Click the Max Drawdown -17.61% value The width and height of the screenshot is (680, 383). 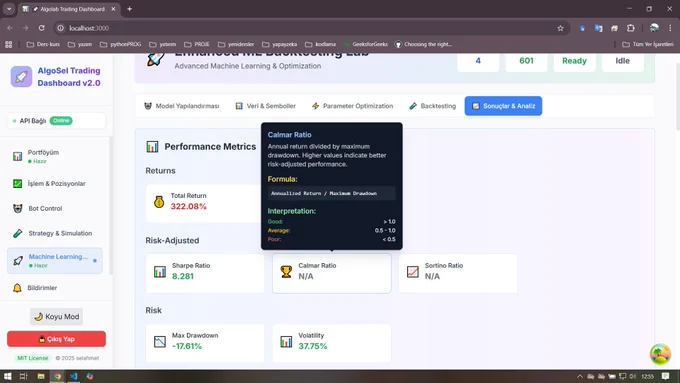187,346
